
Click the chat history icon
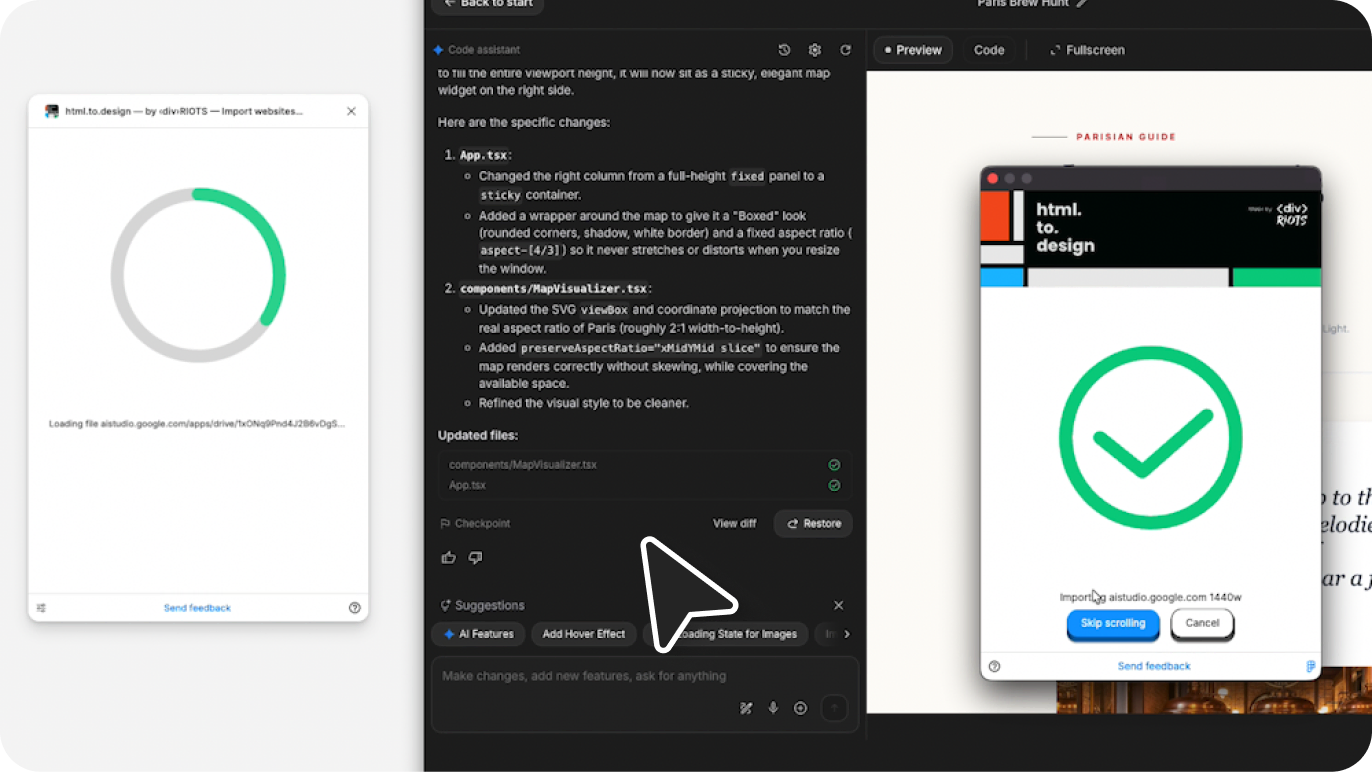point(784,49)
